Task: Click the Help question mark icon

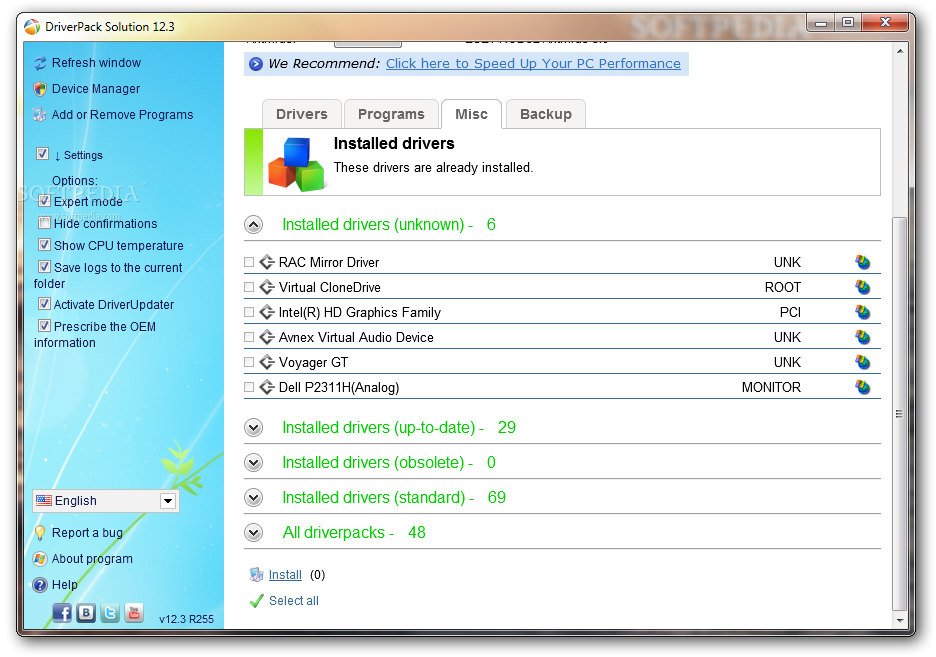Action: tap(38, 584)
